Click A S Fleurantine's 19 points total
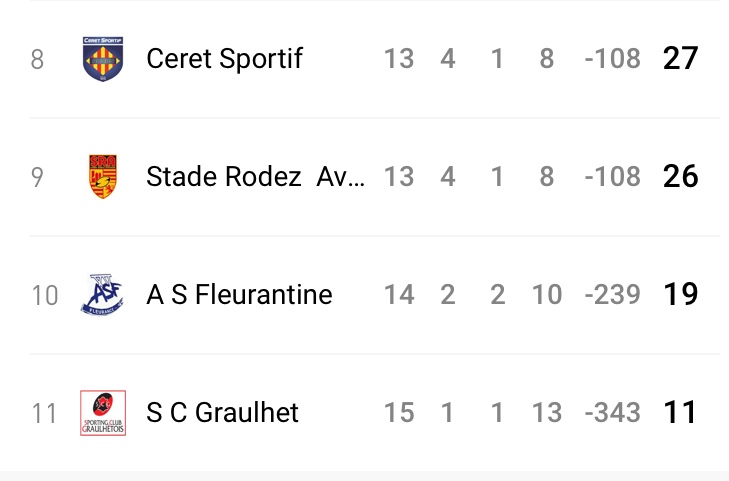 pos(680,295)
